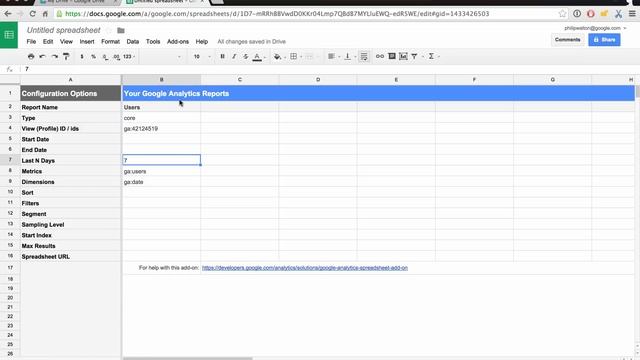Open more number formats (123)
Screen dimensions: 640x360
[x=129, y=56]
